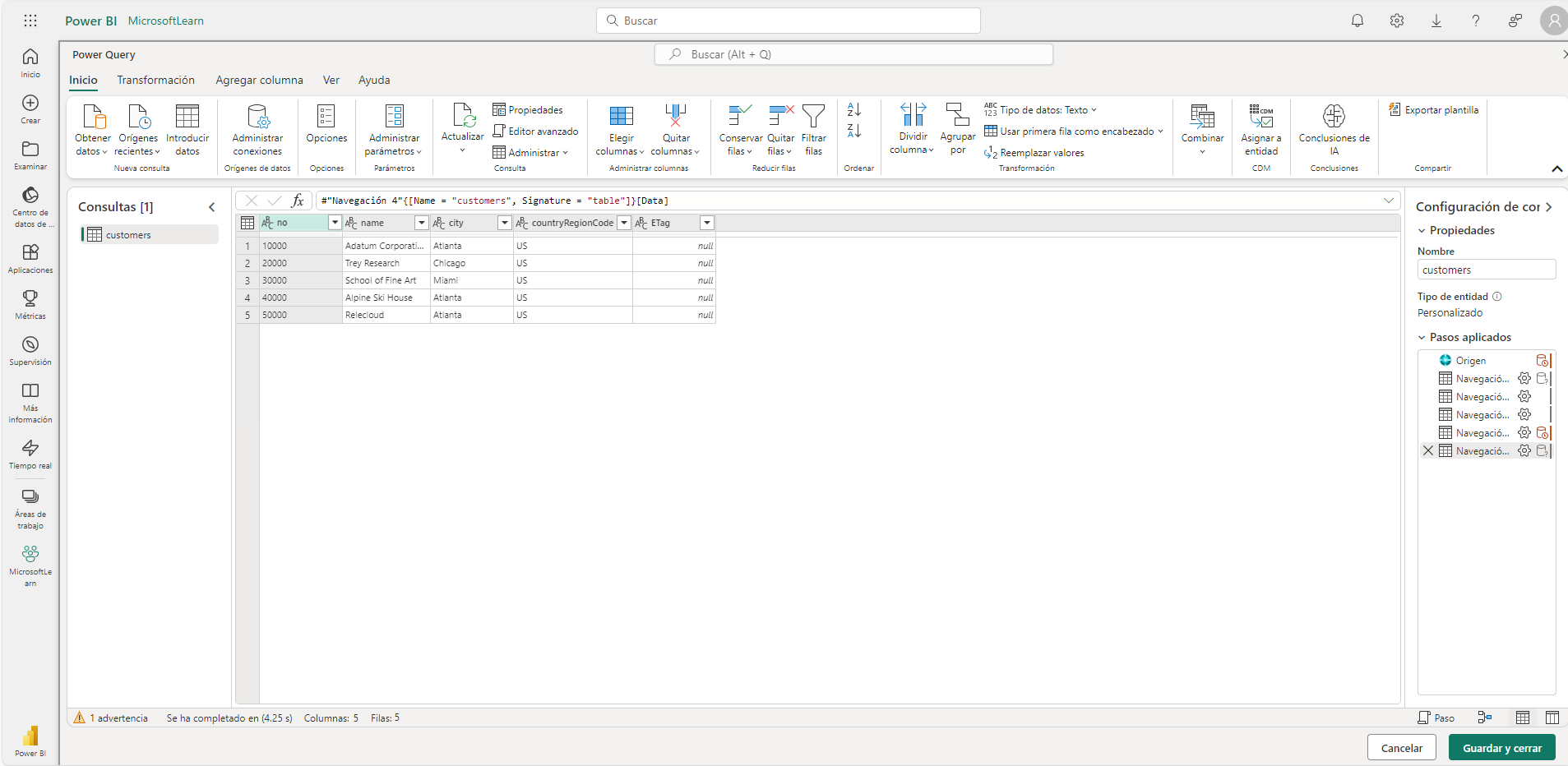Sort ascending with the A-Z icon
1568x766 pixels.
point(854,109)
